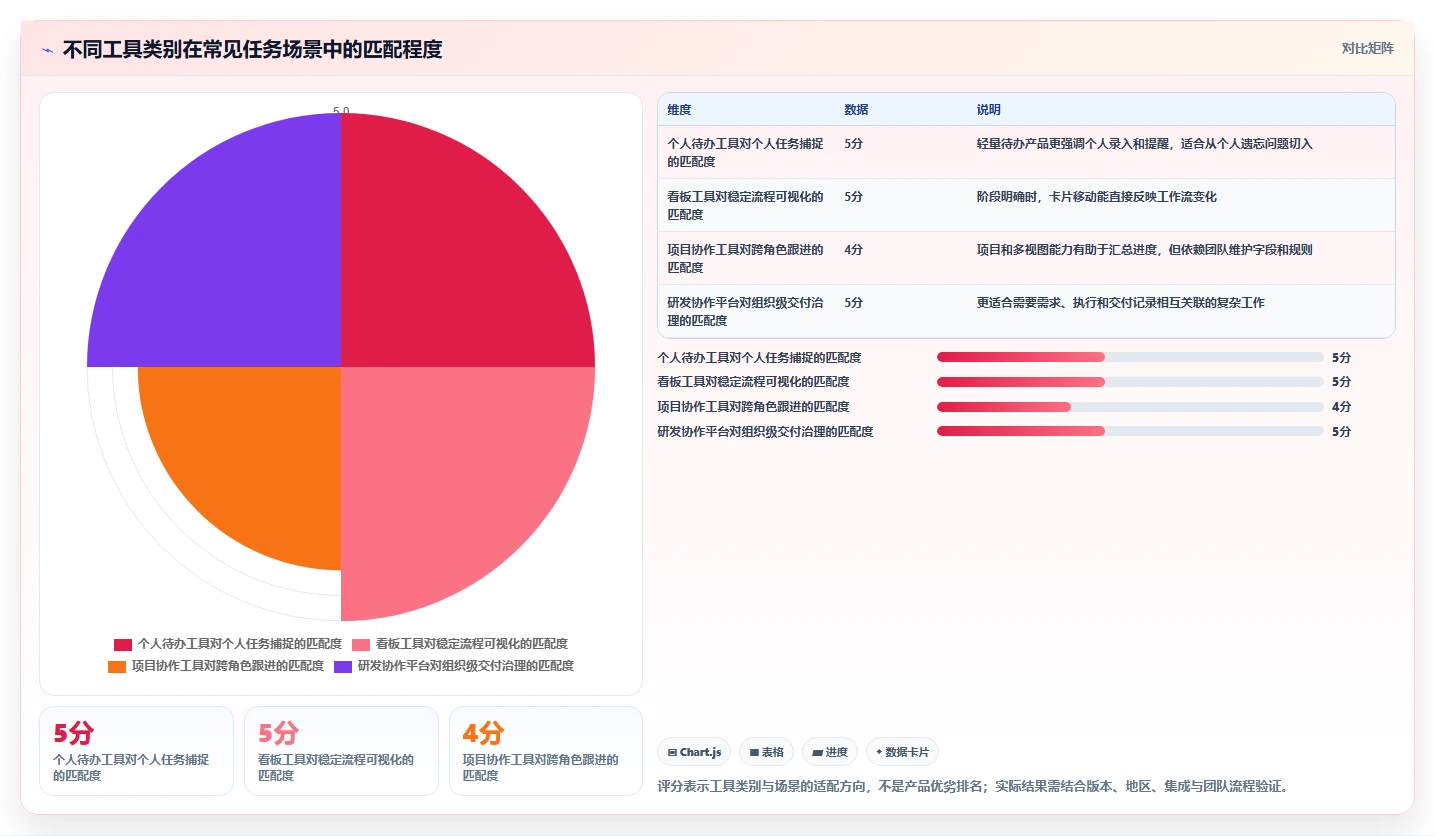Click table cell 看板工具对稳定流程可视化的匹配度
This screenshot has width=1435, height=836.
tap(746, 205)
